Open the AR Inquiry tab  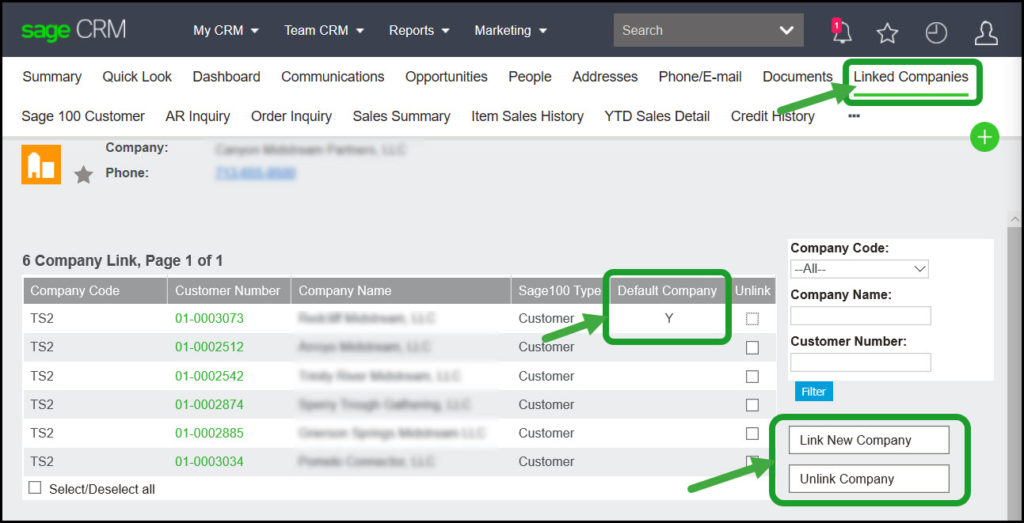[197, 116]
